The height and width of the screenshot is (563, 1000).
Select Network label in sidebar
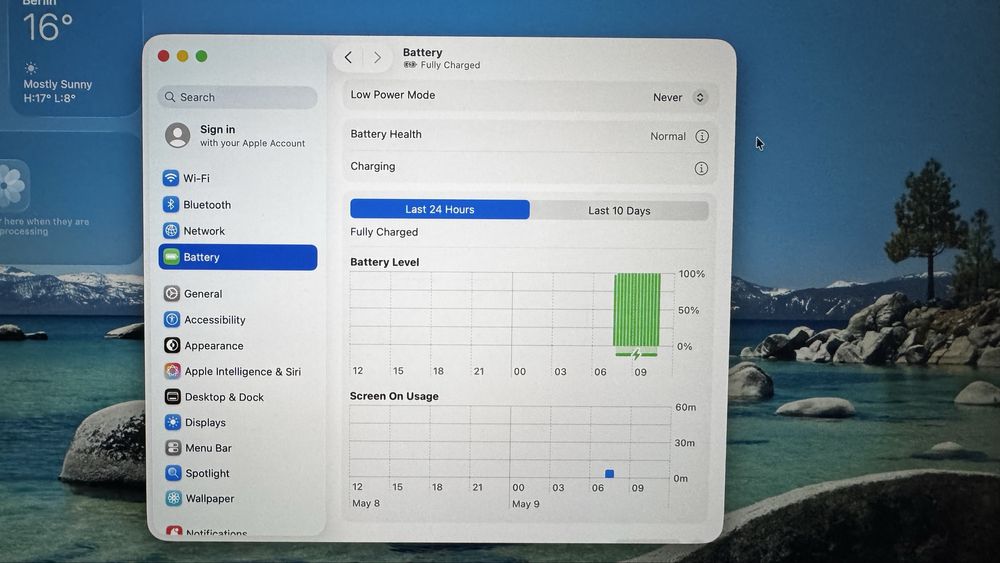pyautogui.click(x=204, y=231)
